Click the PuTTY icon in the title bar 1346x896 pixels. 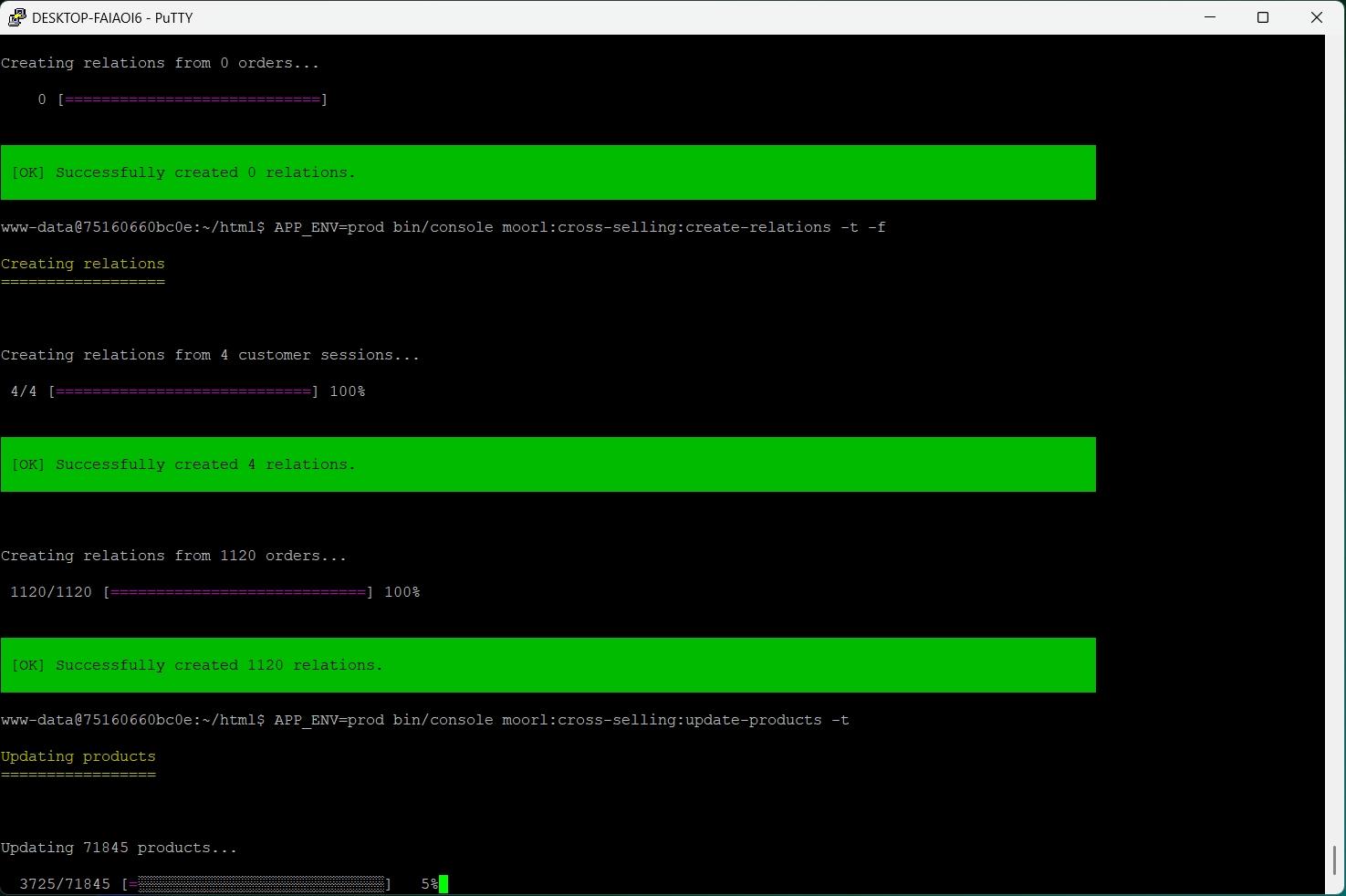(x=15, y=16)
